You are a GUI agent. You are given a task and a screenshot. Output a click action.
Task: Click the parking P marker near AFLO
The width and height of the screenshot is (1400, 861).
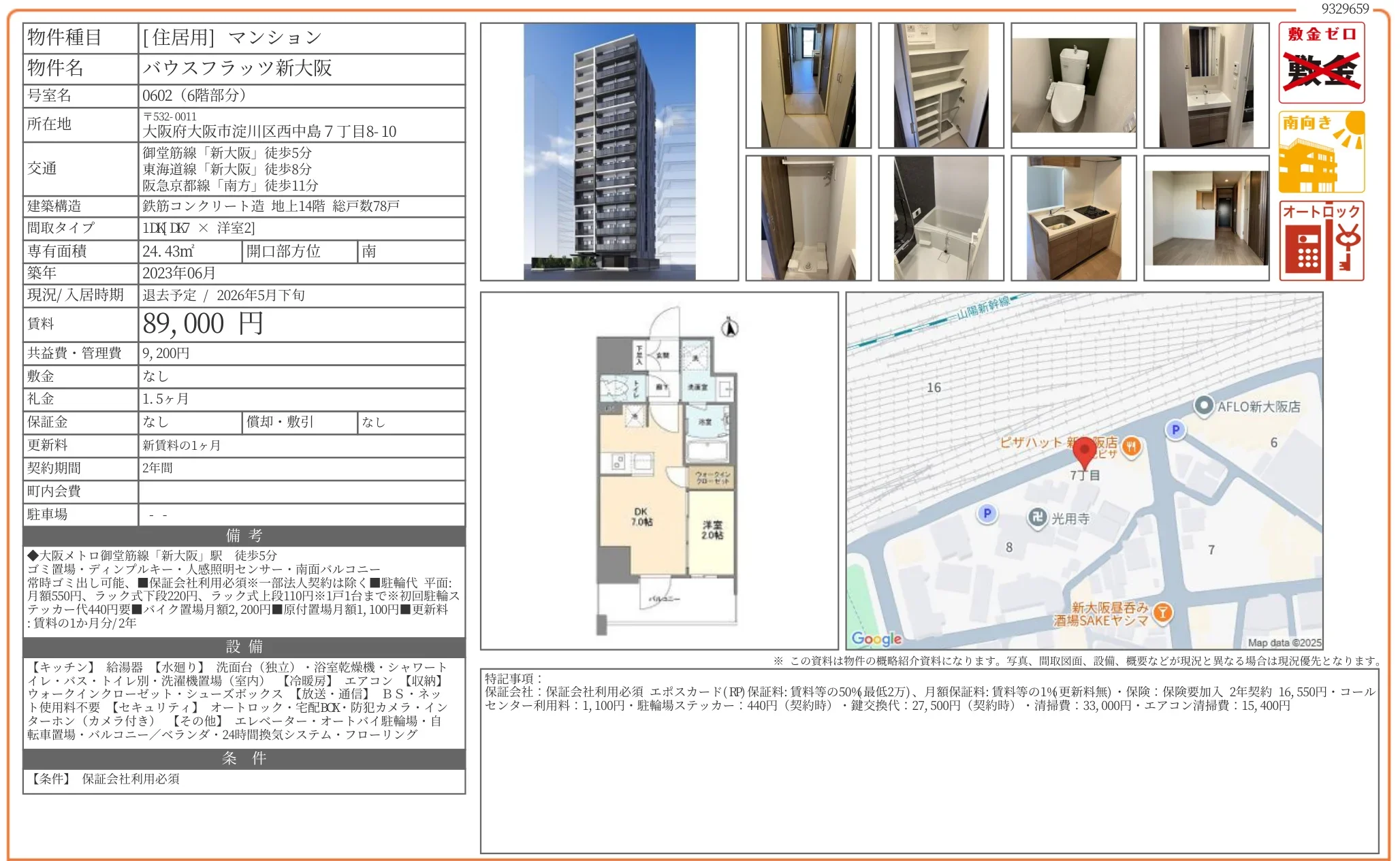point(1175,429)
